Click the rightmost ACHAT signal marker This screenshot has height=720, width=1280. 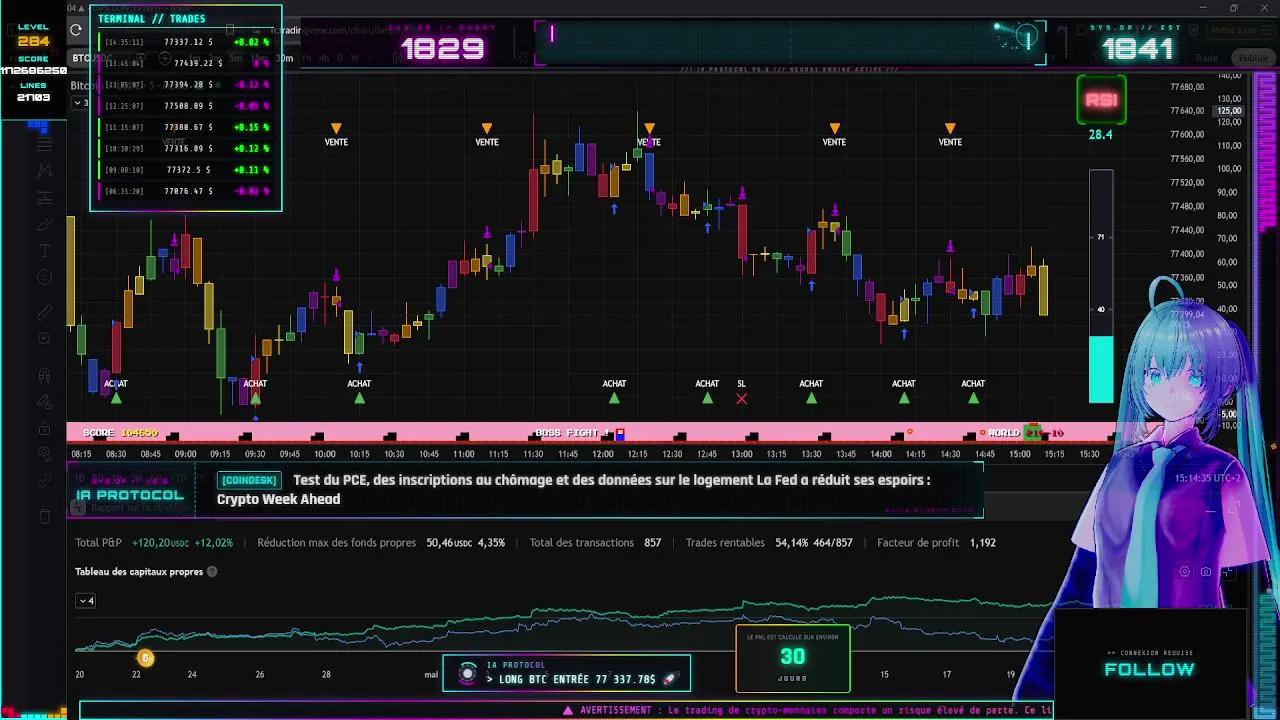pos(973,390)
